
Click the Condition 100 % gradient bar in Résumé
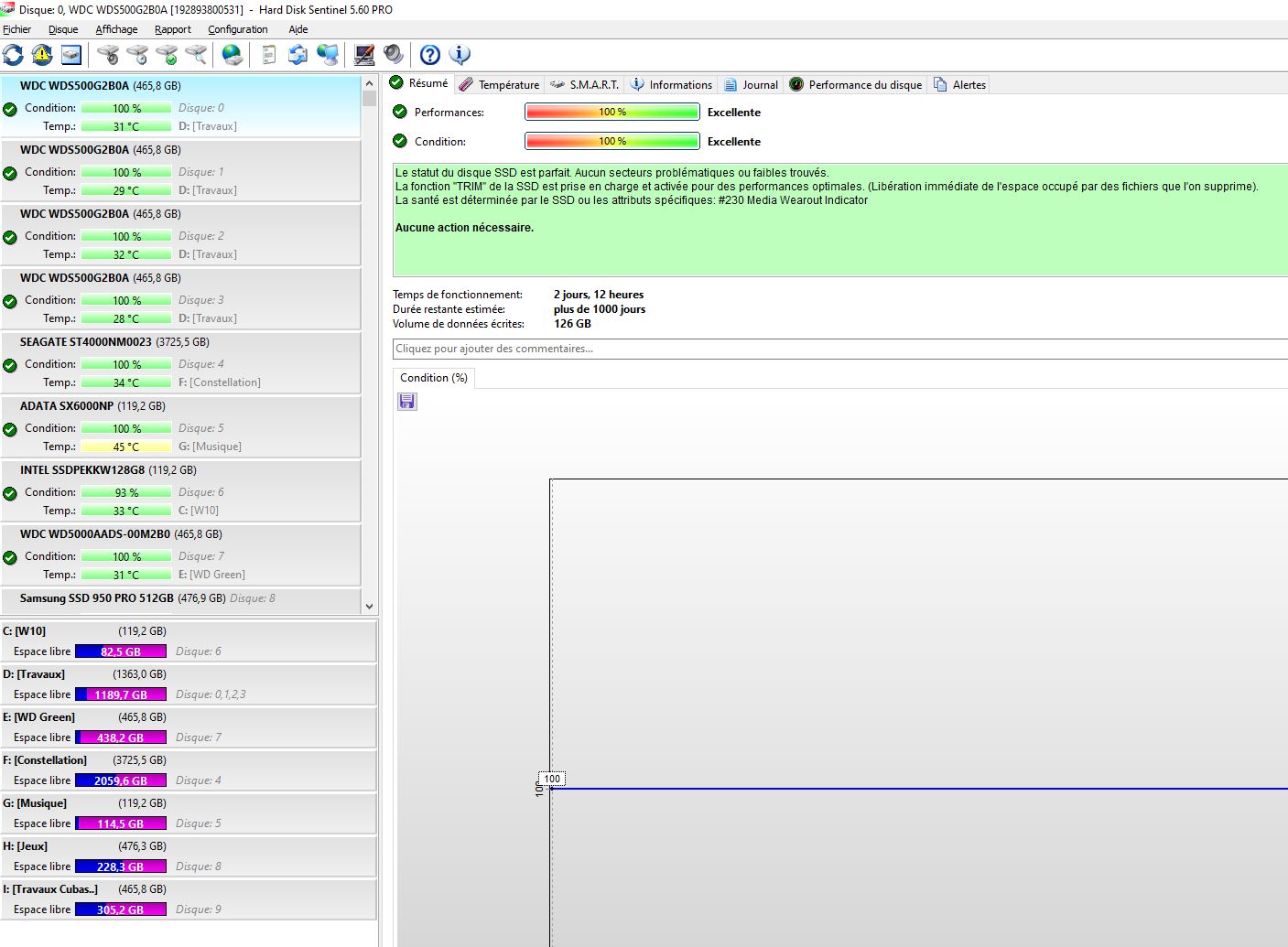[x=612, y=142]
